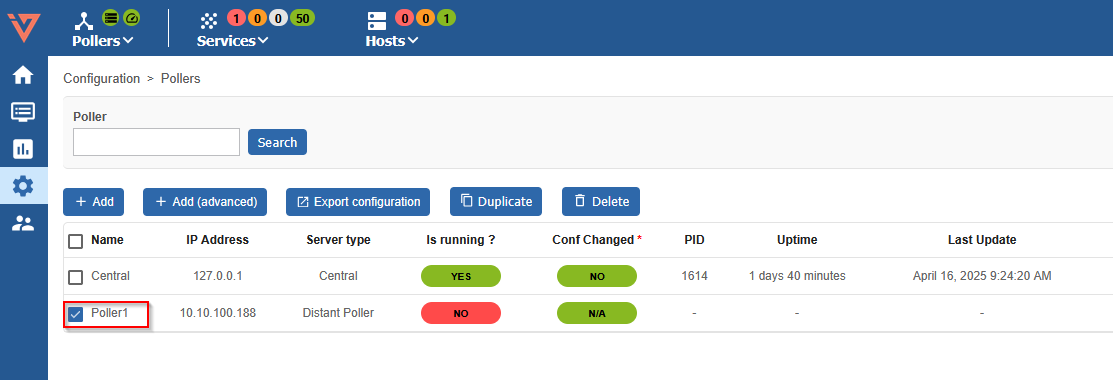Click the Add (advanced) button
The image size is (1113, 380).
tap(205, 202)
